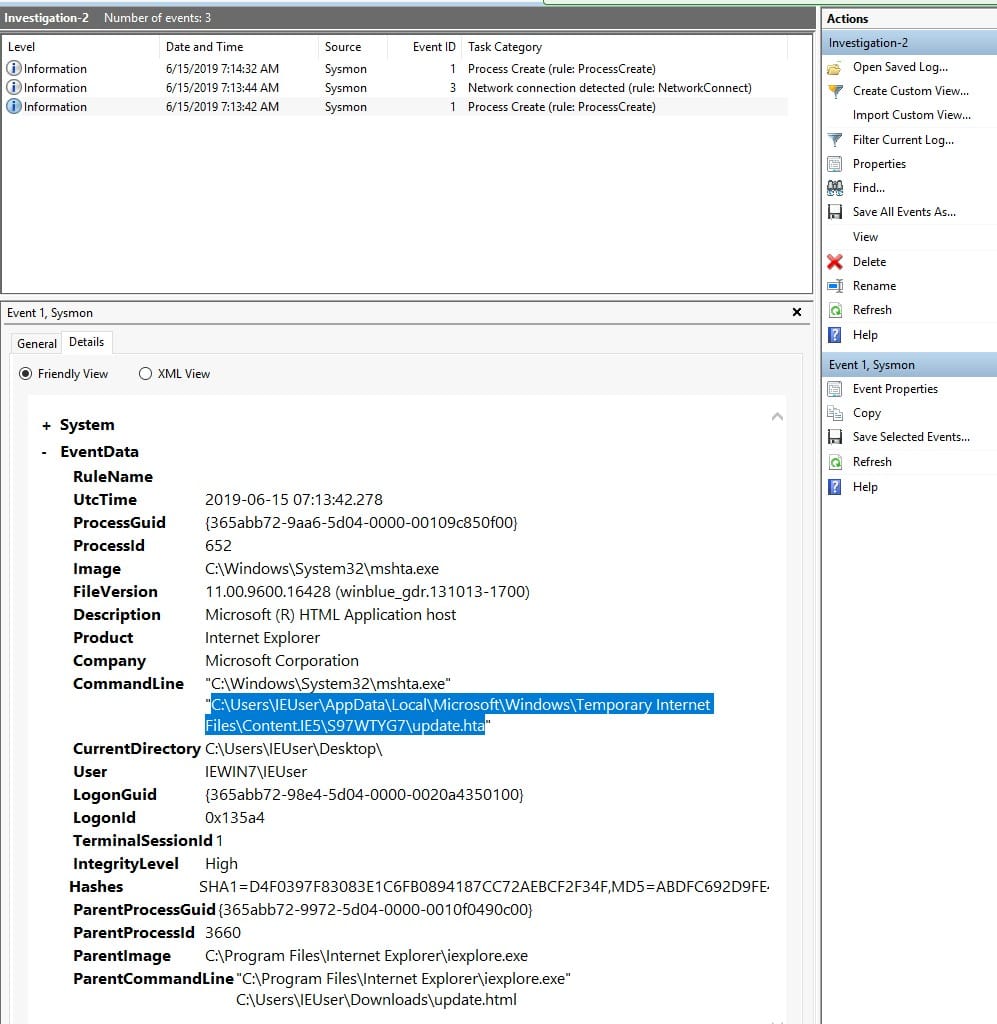Click information icon of 7:13:42 AM event

click(x=14, y=106)
